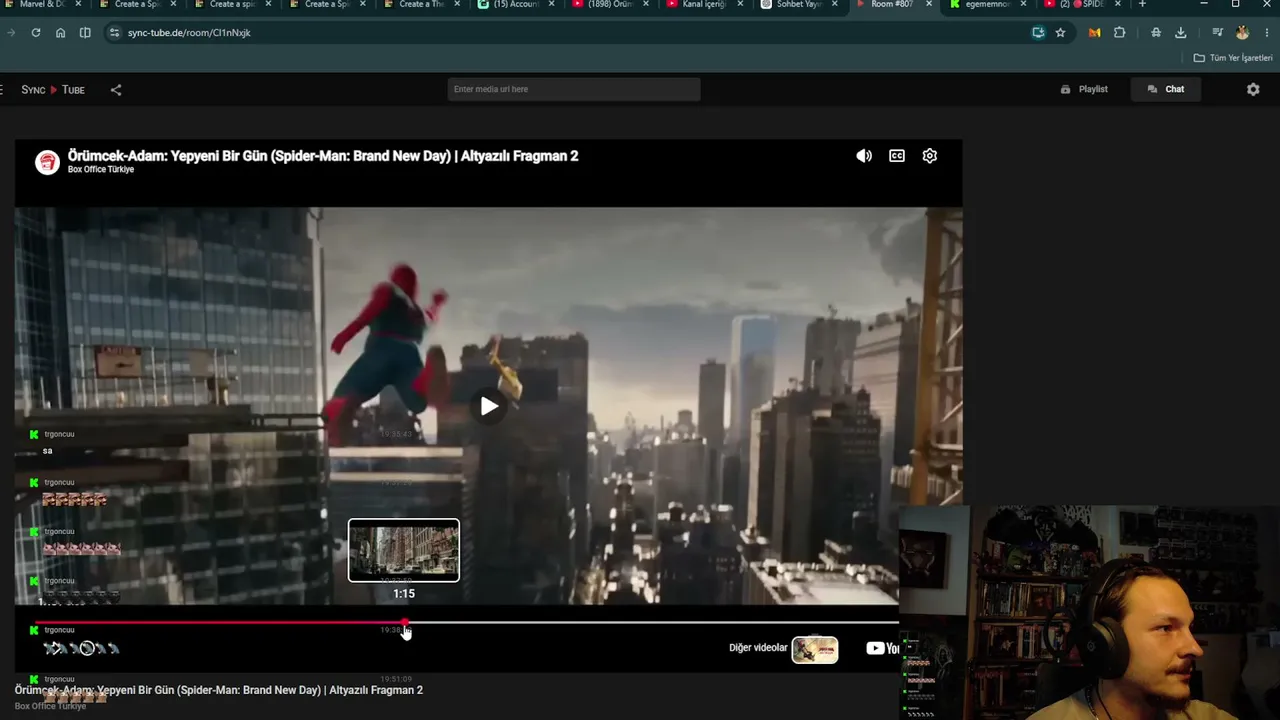Reload the page in the browser

point(36,33)
